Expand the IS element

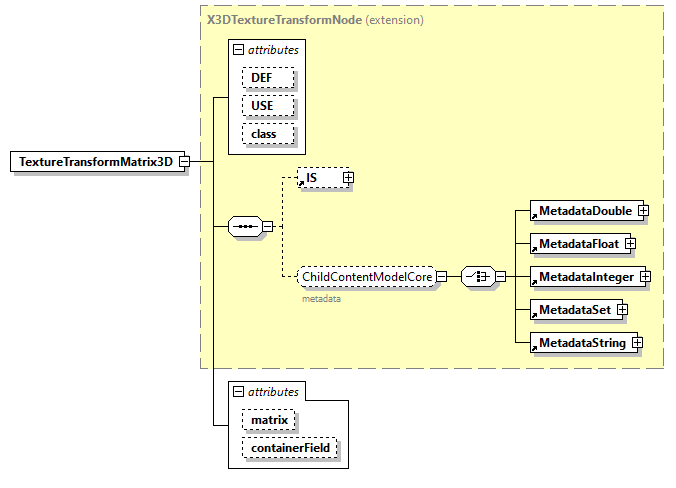tap(348, 178)
